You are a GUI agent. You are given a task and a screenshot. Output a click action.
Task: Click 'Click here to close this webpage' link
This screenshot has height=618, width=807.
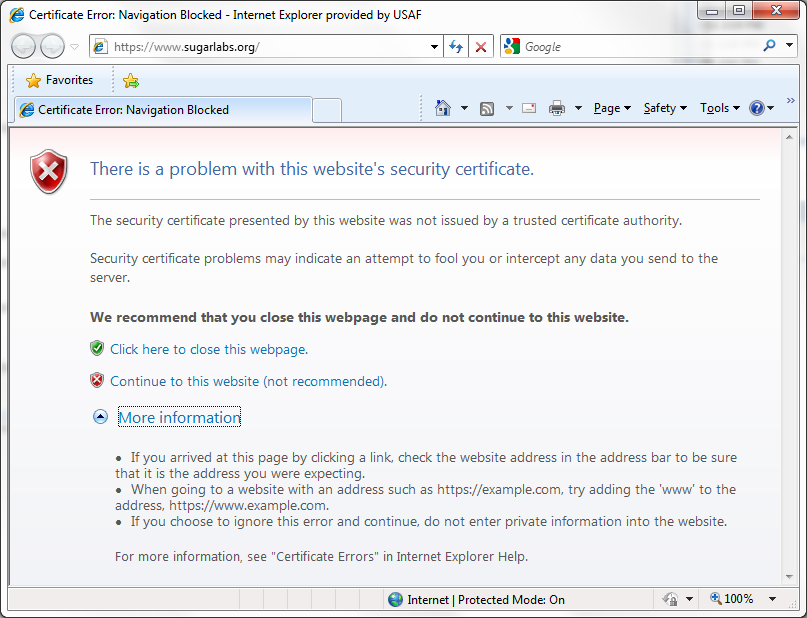click(x=208, y=349)
